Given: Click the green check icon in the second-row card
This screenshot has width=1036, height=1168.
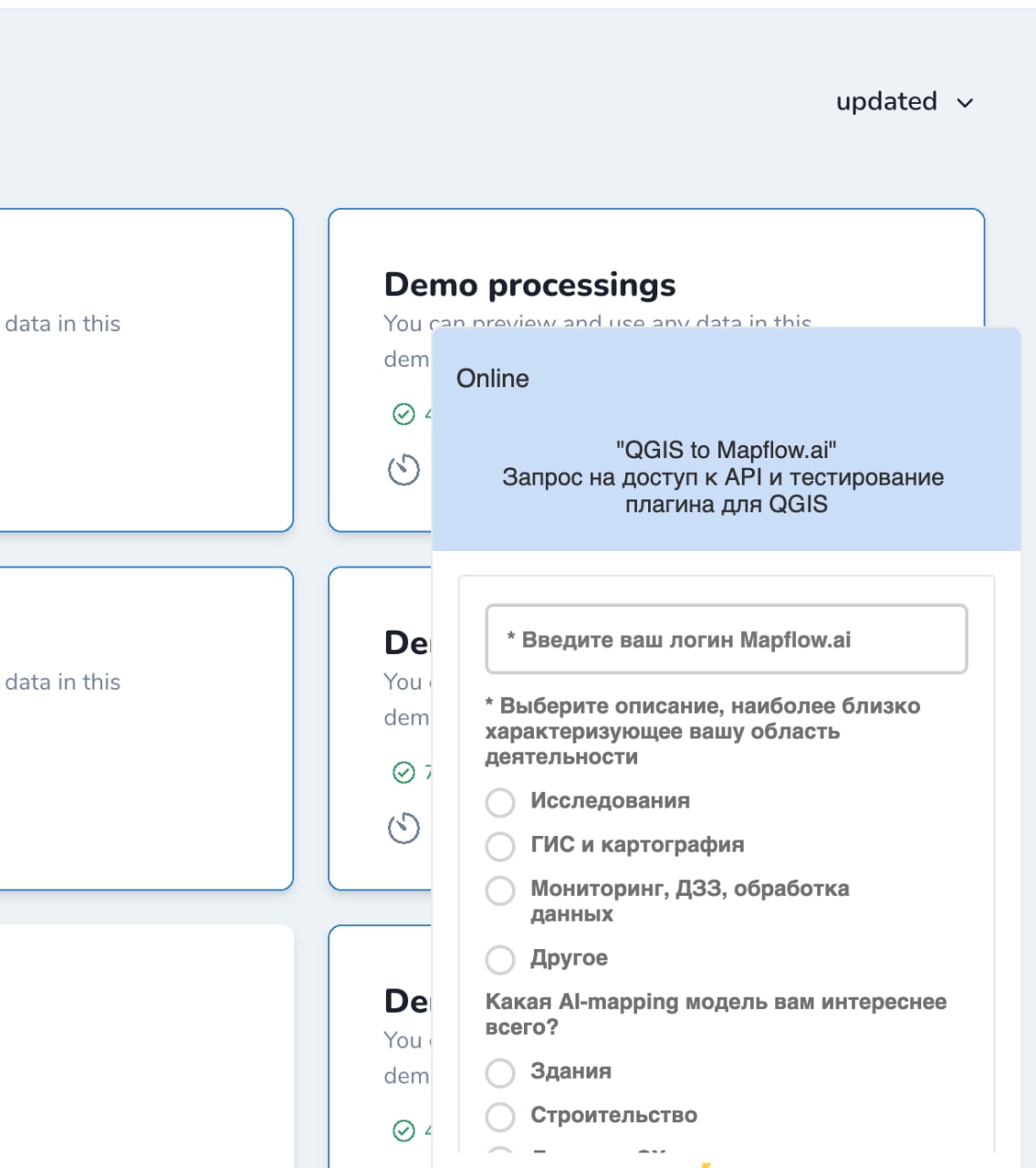Looking at the screenshot, I should click(x=403, y=773).
